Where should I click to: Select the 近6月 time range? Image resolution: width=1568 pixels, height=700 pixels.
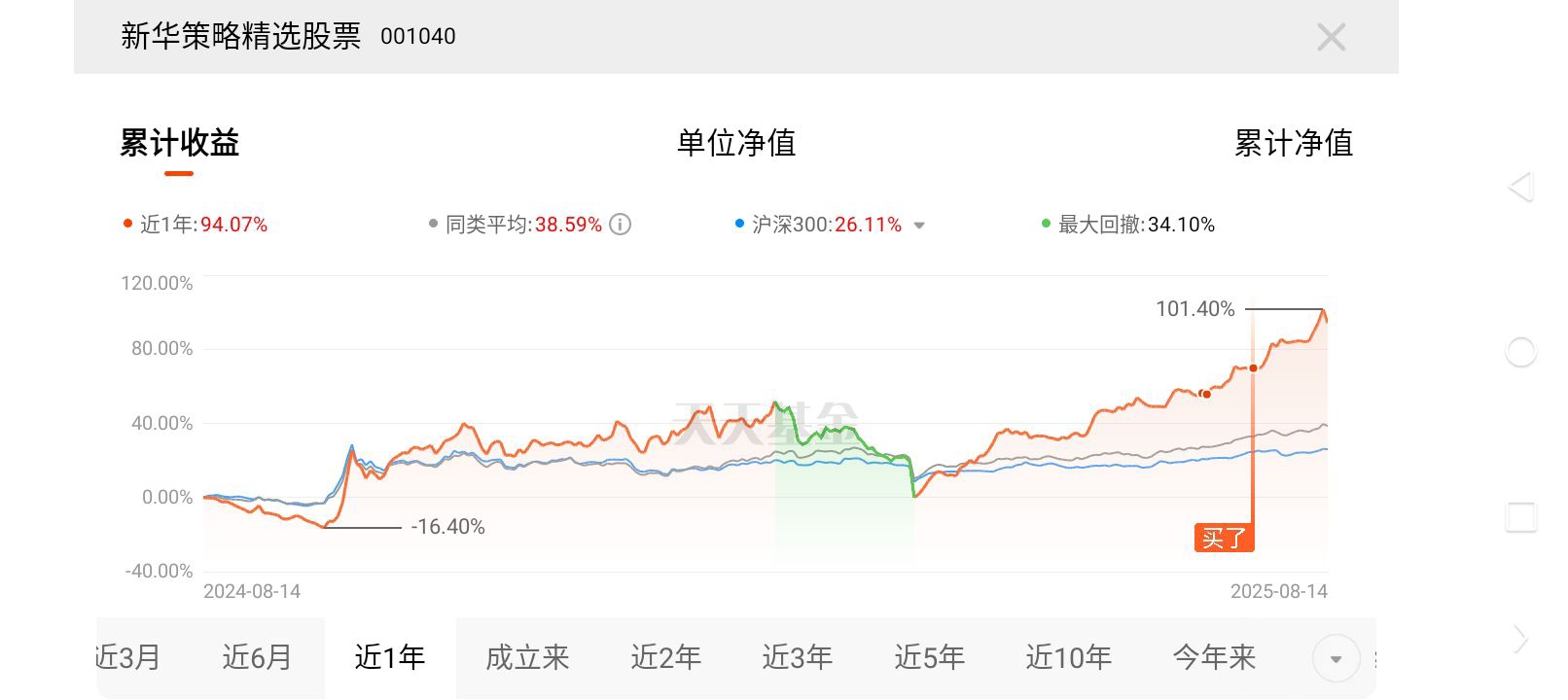point(257,657)
